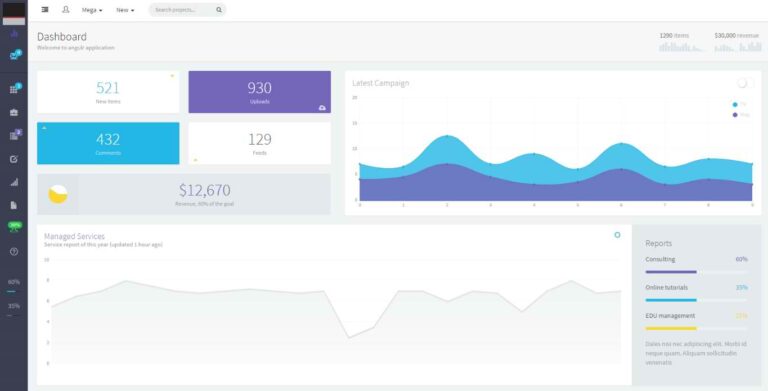Click the 35% progress indicator in sidebar
This screenshot has height=391, width=768.
coord(14,309)
